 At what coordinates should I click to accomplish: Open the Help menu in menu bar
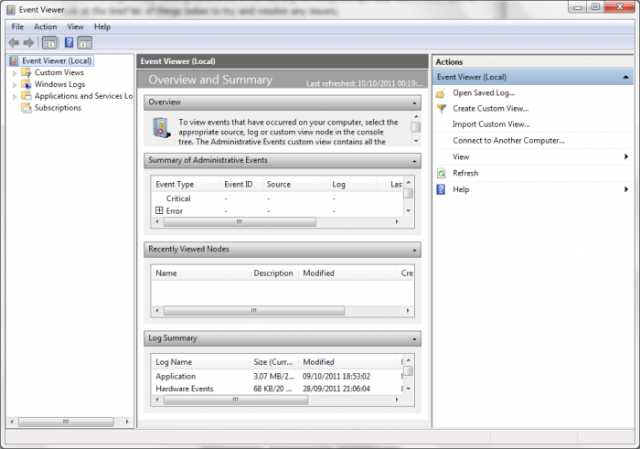[102, 27]
